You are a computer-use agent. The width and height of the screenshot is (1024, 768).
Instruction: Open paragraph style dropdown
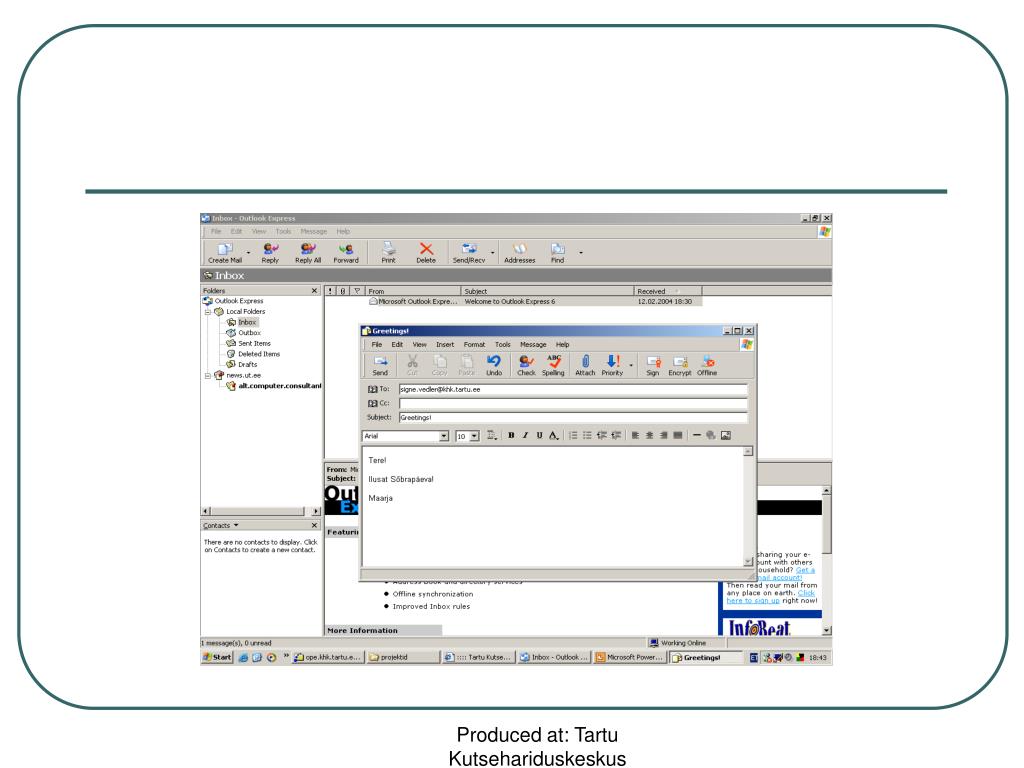[x=492, y=436]
